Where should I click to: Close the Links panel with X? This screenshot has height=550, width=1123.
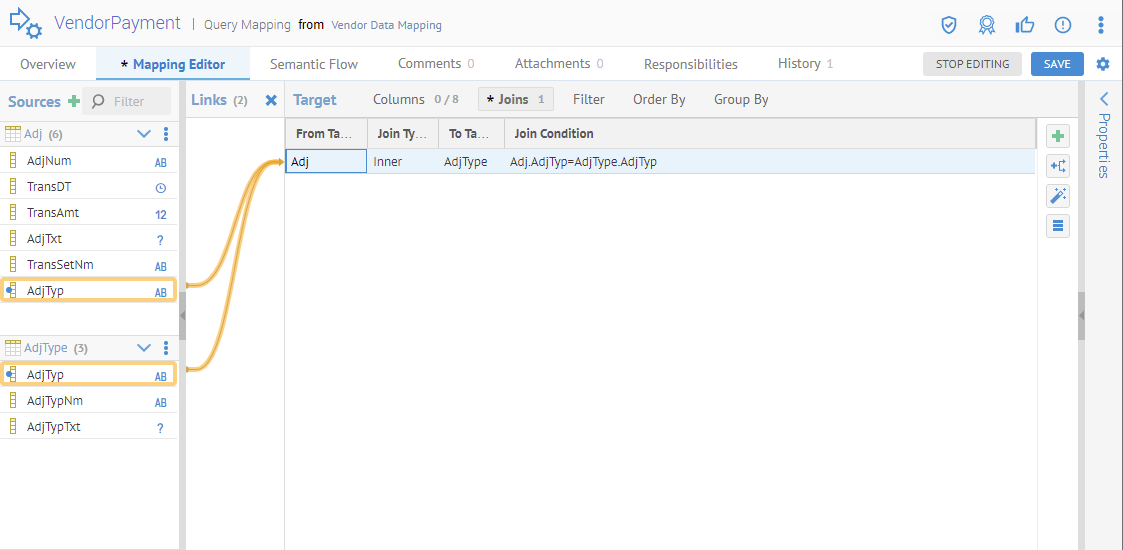pyautogui.click(x=271, y=100)
